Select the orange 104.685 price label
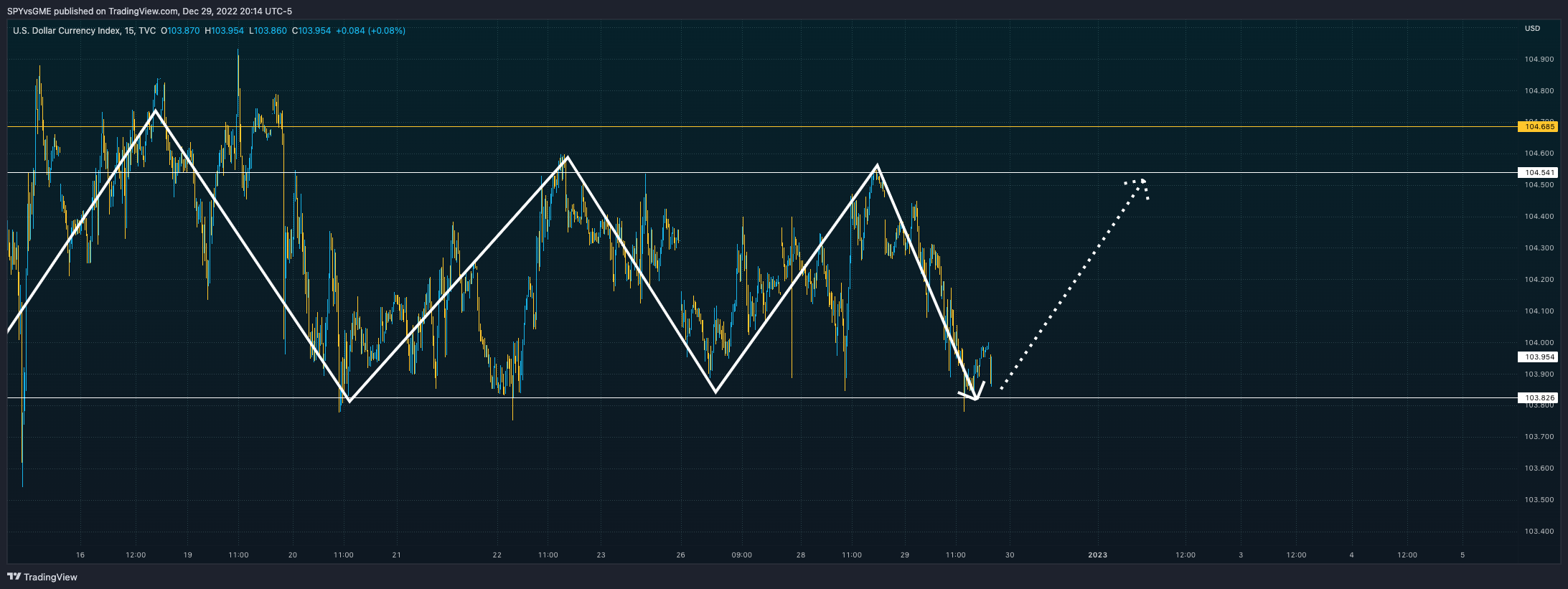The image size is (1568, 589). (1537, 127)
